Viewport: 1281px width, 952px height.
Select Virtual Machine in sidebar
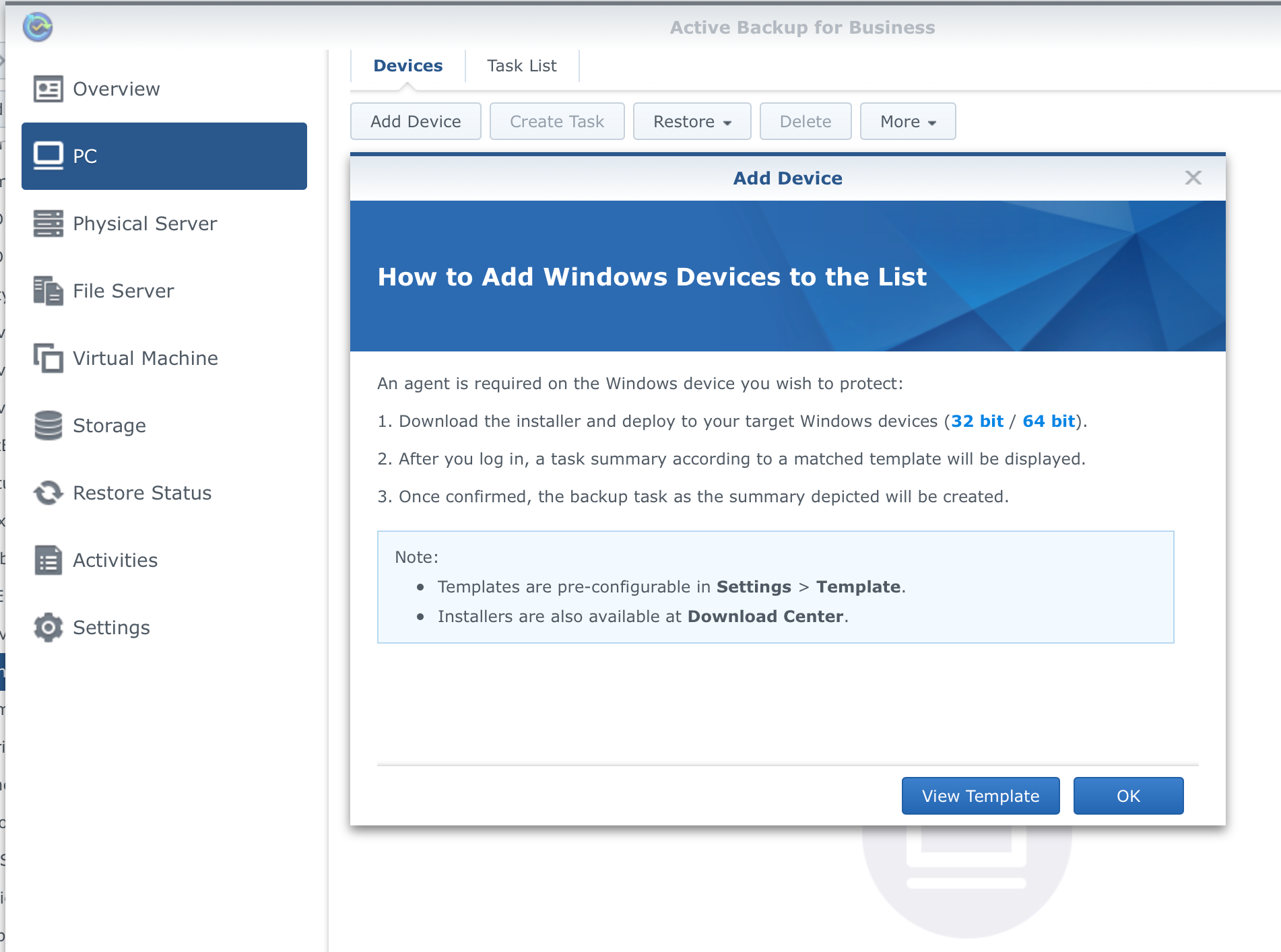tap(164, 358)
